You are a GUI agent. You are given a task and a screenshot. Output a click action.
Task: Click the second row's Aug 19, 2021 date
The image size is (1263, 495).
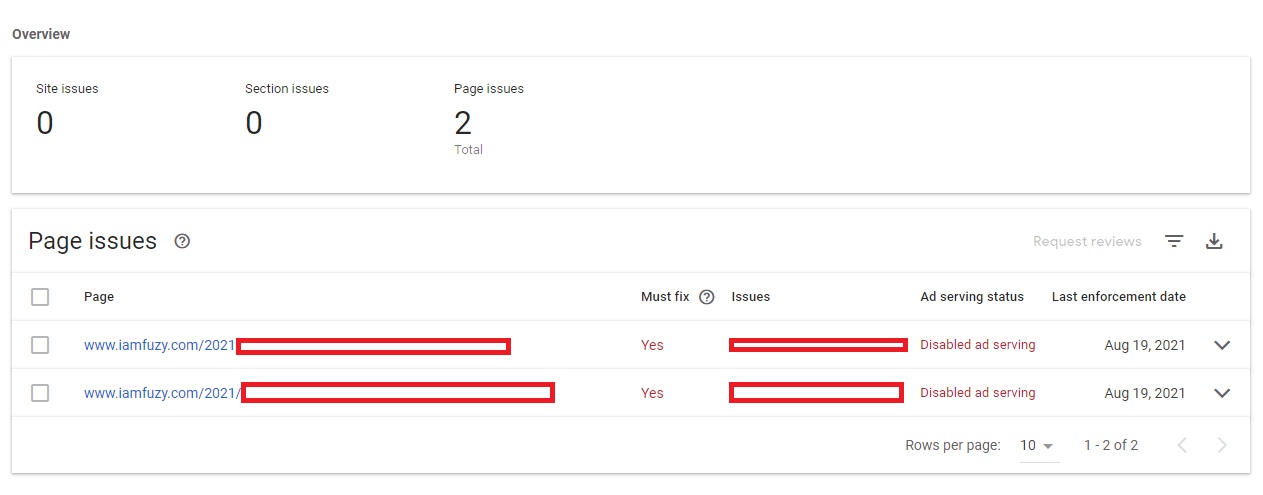pos(1145,393)
